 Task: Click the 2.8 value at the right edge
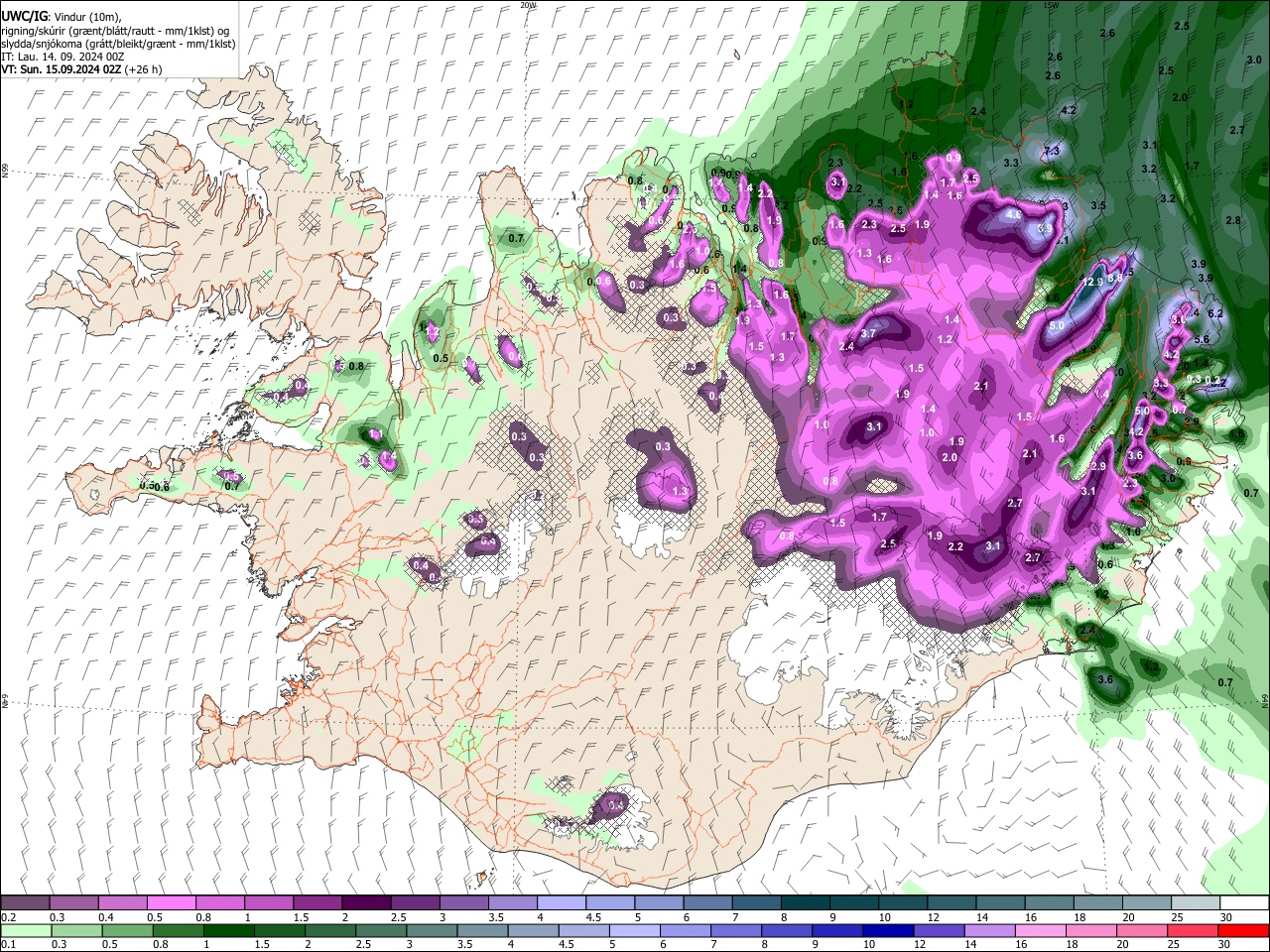(1233, 220)
